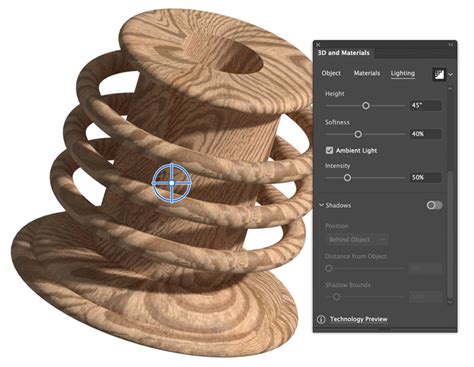Viewport: 474px width, 367px height.
Task: Switch to the Object tab
Action: 331,73
